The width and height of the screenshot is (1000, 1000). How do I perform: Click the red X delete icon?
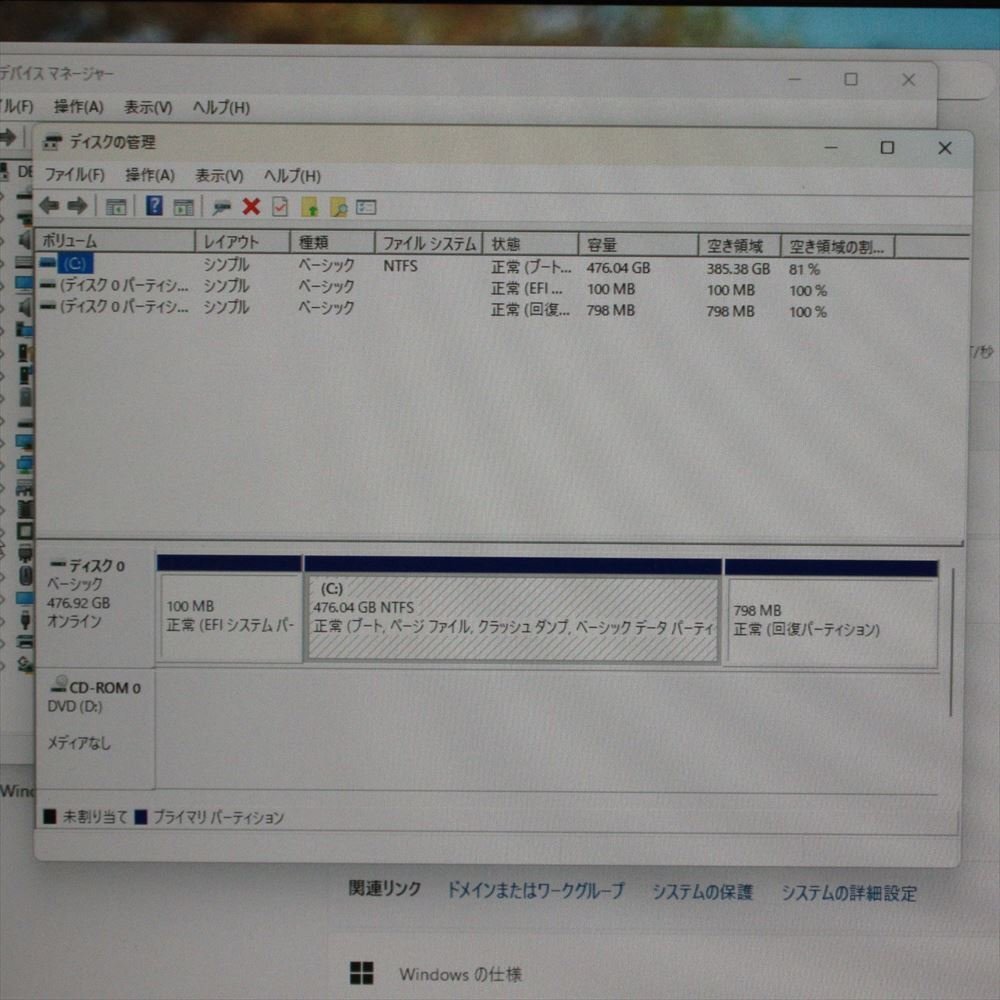251,206
